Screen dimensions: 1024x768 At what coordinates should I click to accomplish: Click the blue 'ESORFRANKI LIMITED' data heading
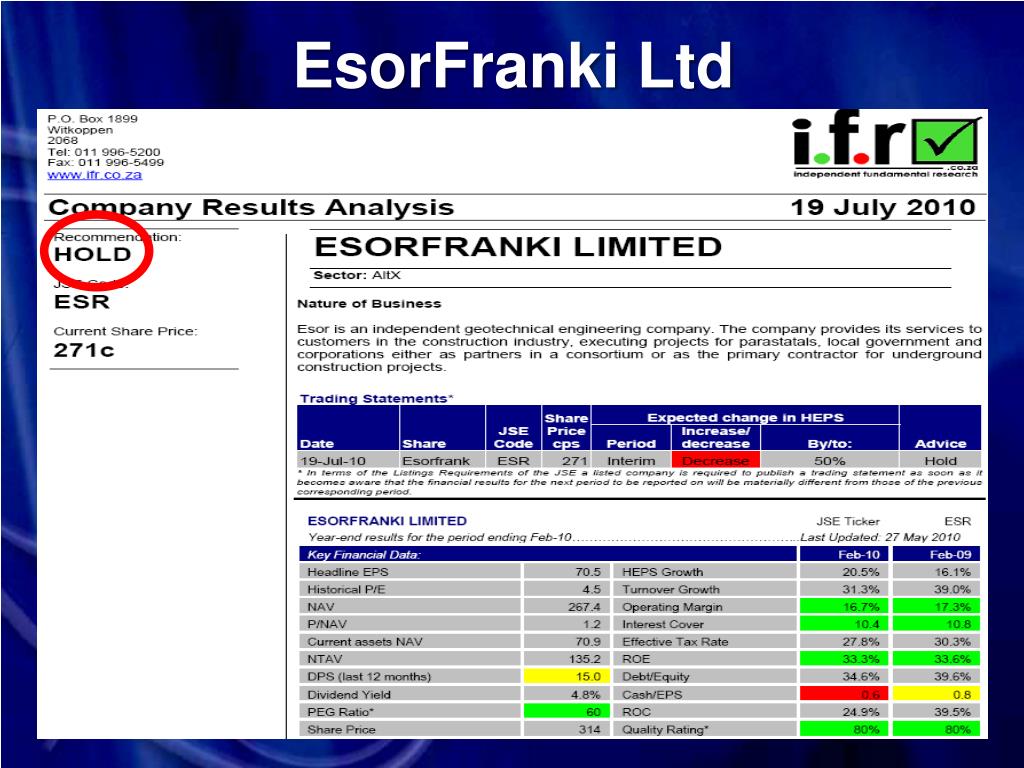[x=387, y=521]
